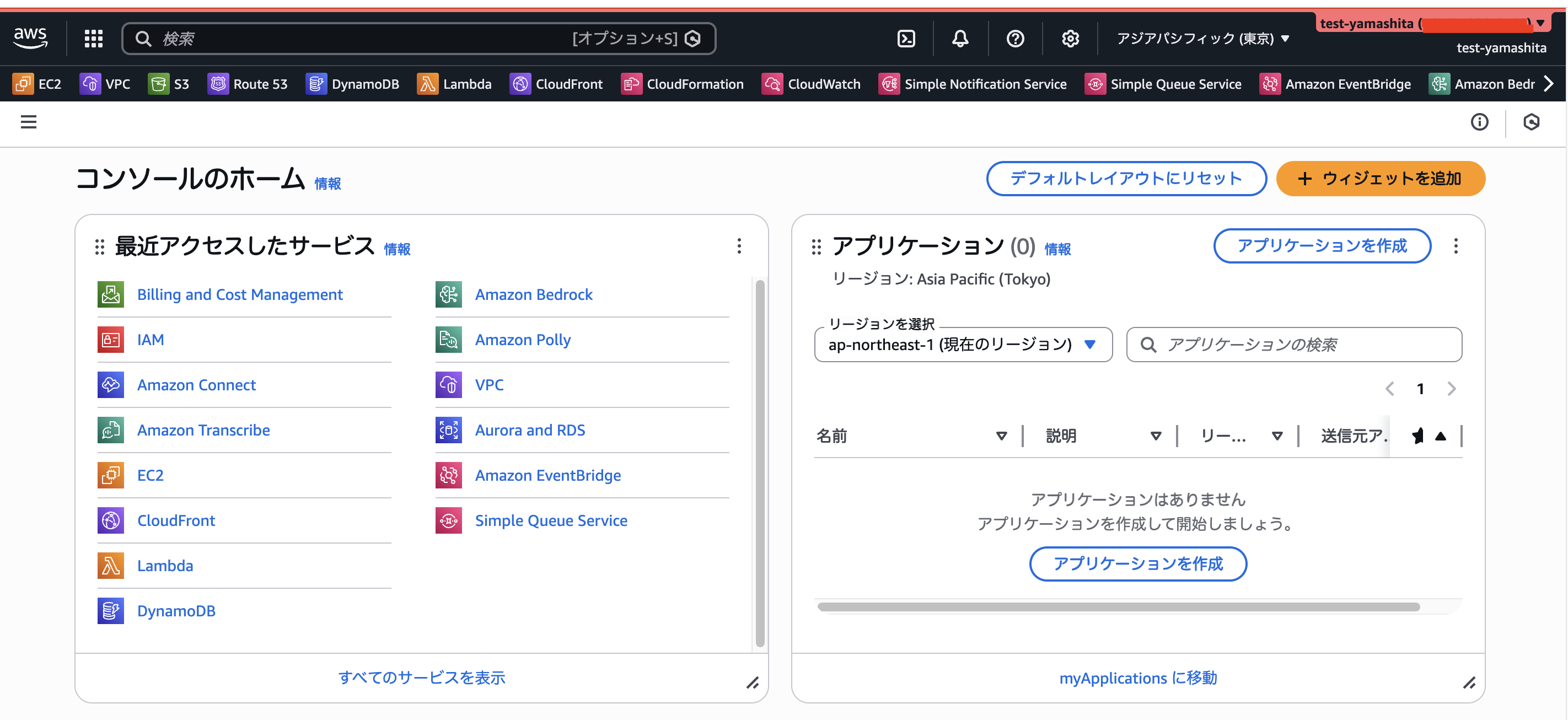Image resolution: width=1568 pixels, height=720 pixels.
Task: Launch Lambda from the shortcuts bar
Action: point(455,84)
